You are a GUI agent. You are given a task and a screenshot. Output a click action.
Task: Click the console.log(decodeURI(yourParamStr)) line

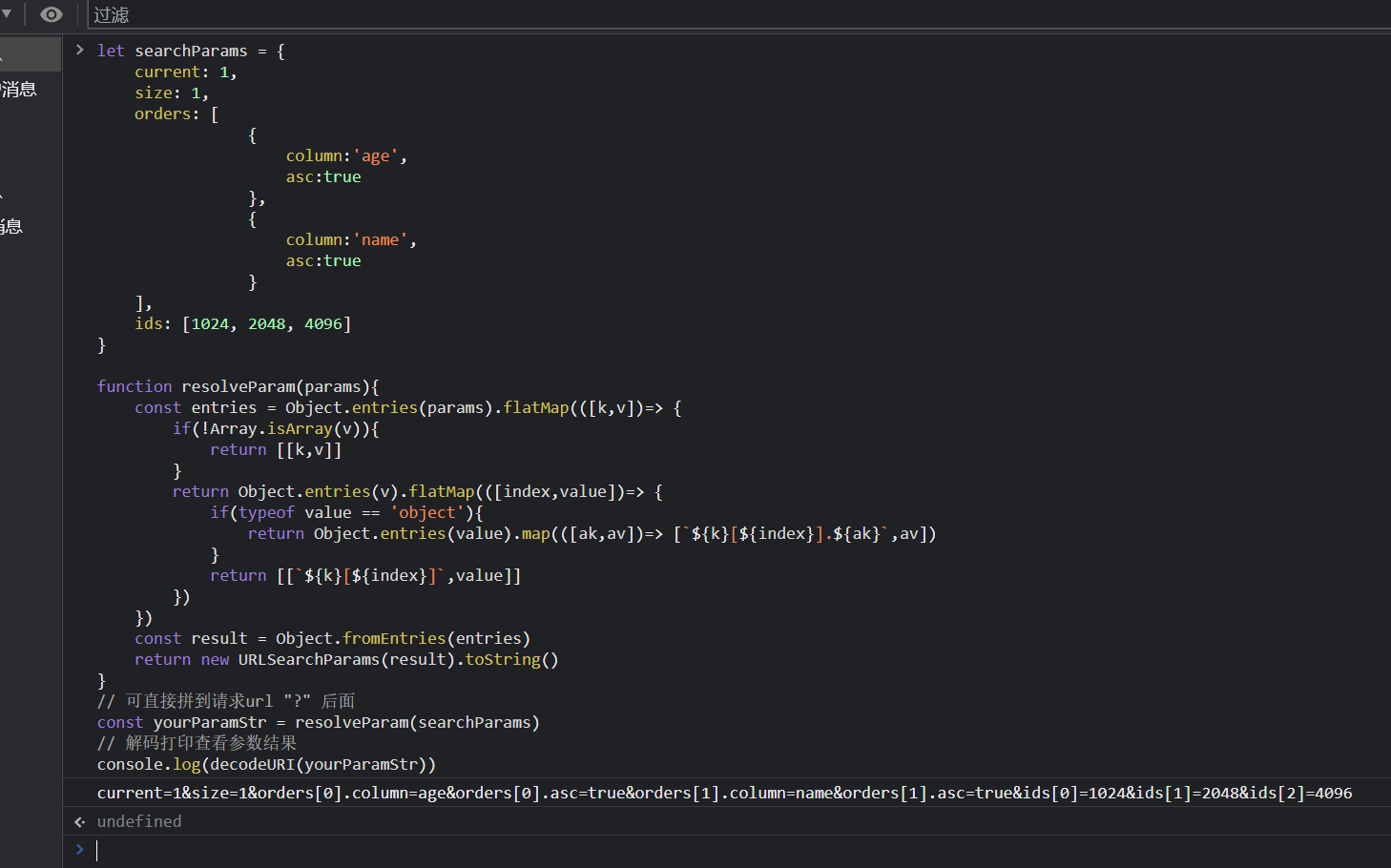[x=266, y=764]
